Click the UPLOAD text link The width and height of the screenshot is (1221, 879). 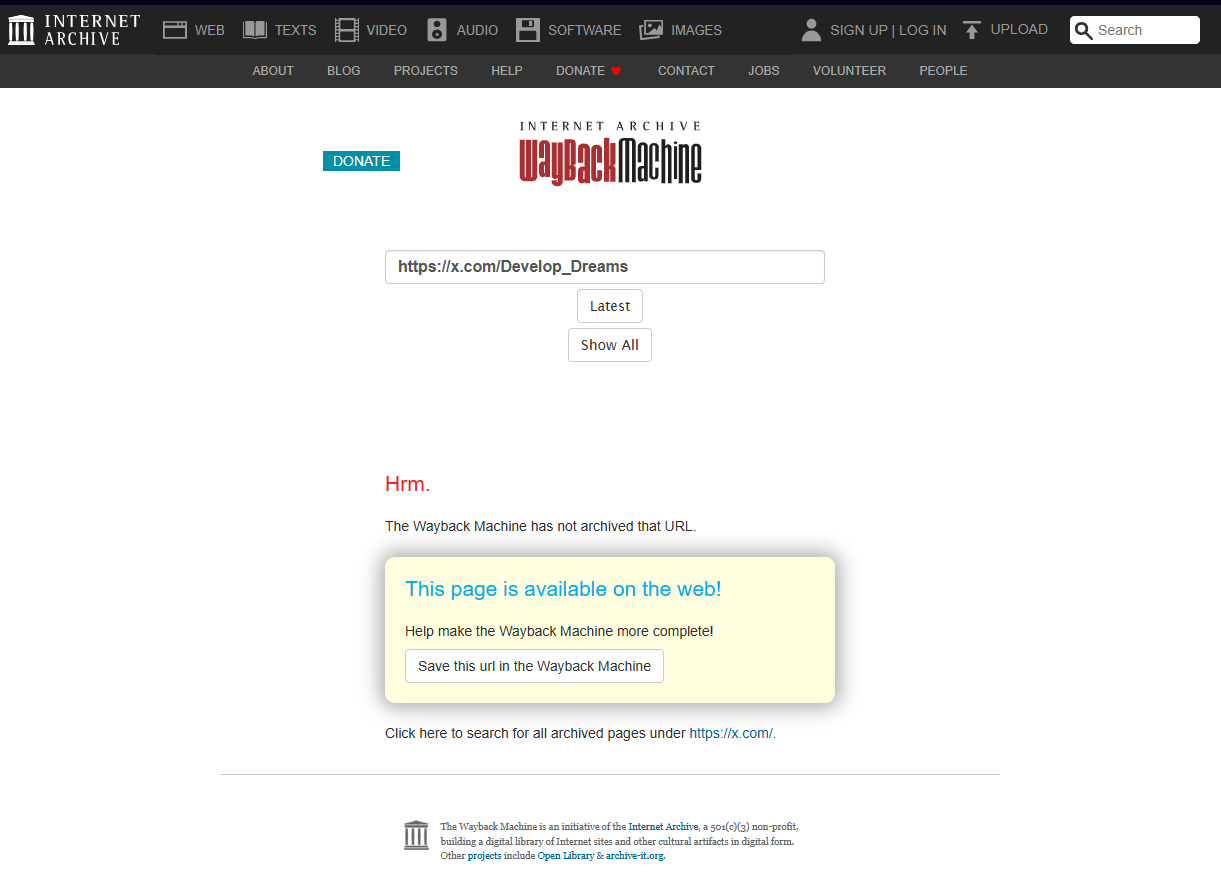[x=1019, y=30]
